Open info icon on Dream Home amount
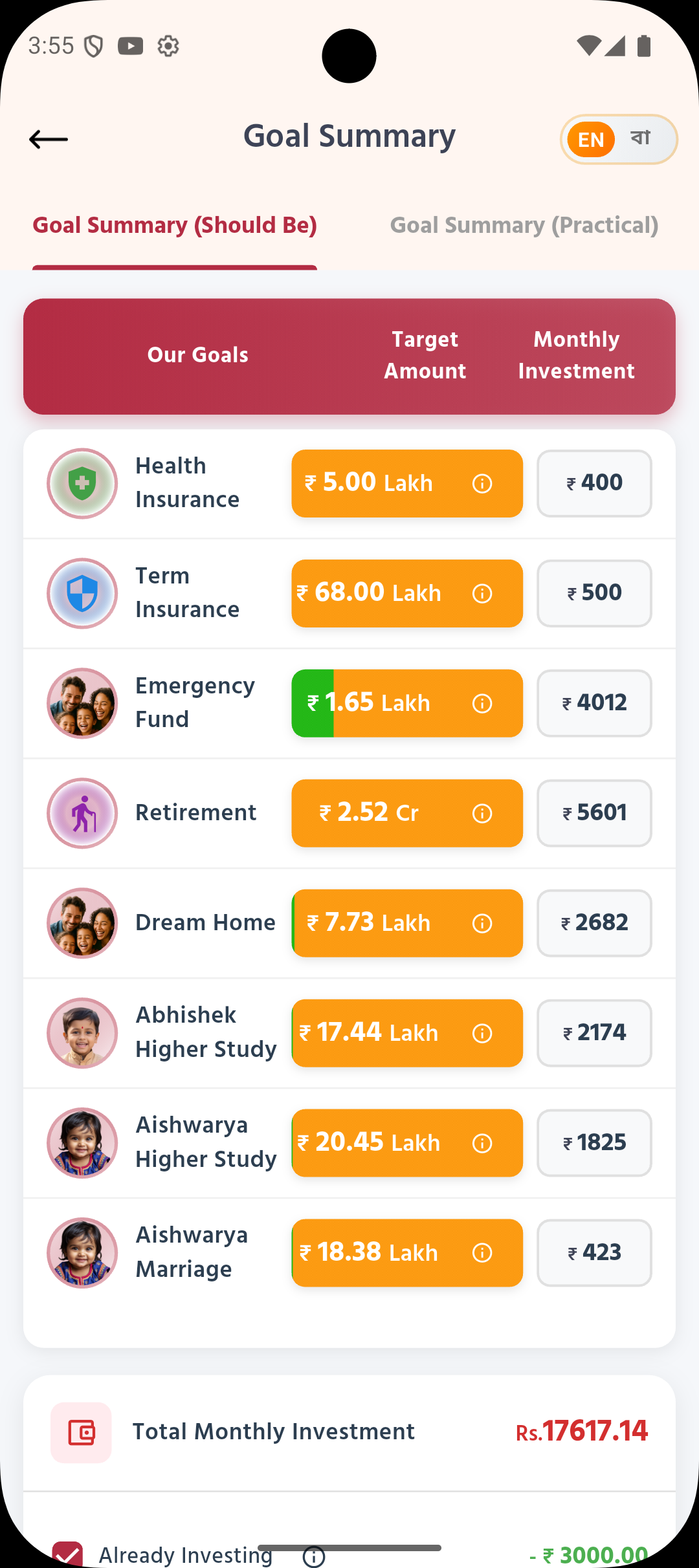699x1568 pixels. coord(482,924)
